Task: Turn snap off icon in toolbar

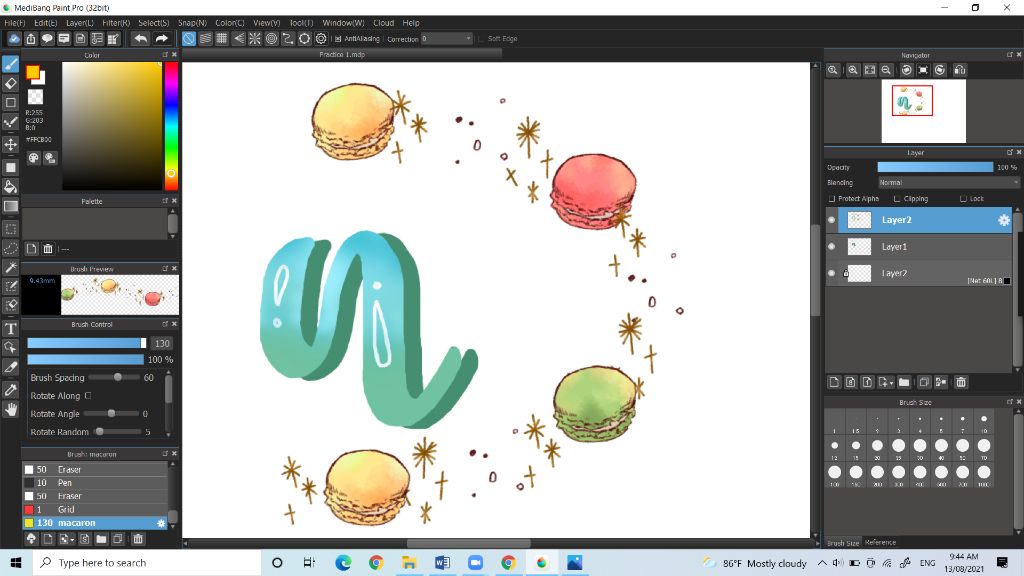Action: [188, 39]
